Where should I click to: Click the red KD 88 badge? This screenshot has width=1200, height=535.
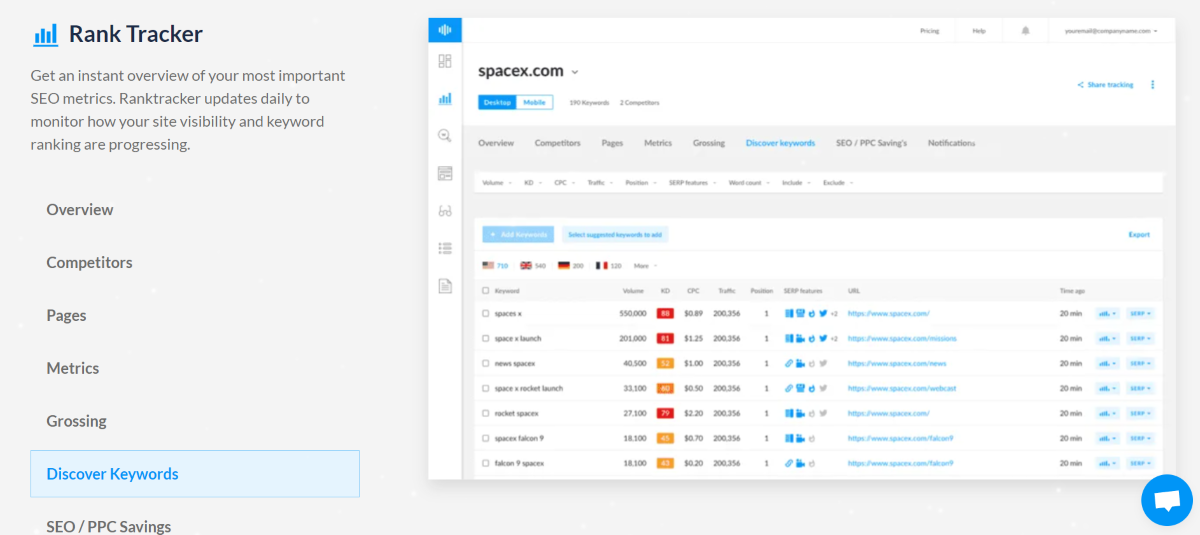(x=665, y=313)
